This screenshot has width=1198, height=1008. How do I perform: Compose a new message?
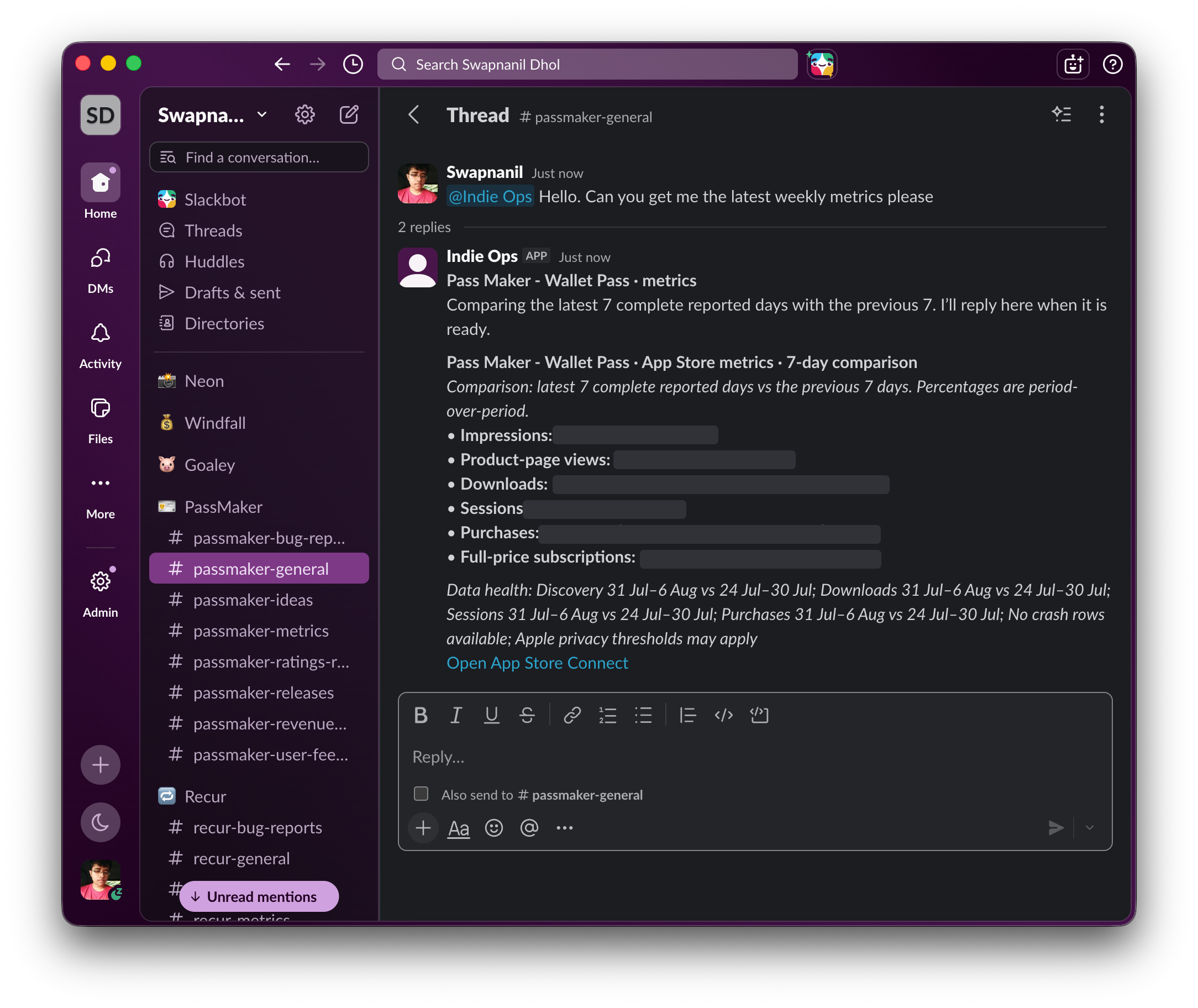349,115
